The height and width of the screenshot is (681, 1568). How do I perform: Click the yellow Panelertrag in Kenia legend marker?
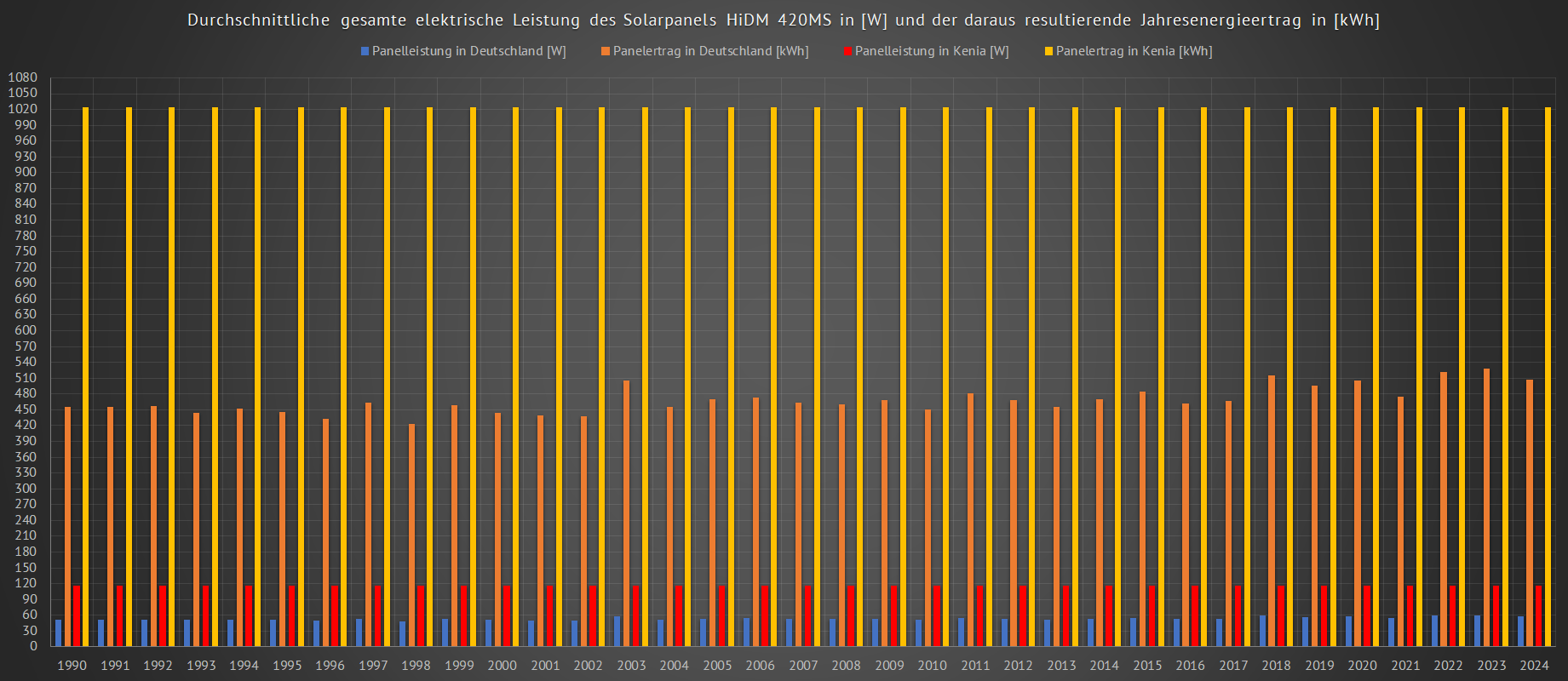1048,51
